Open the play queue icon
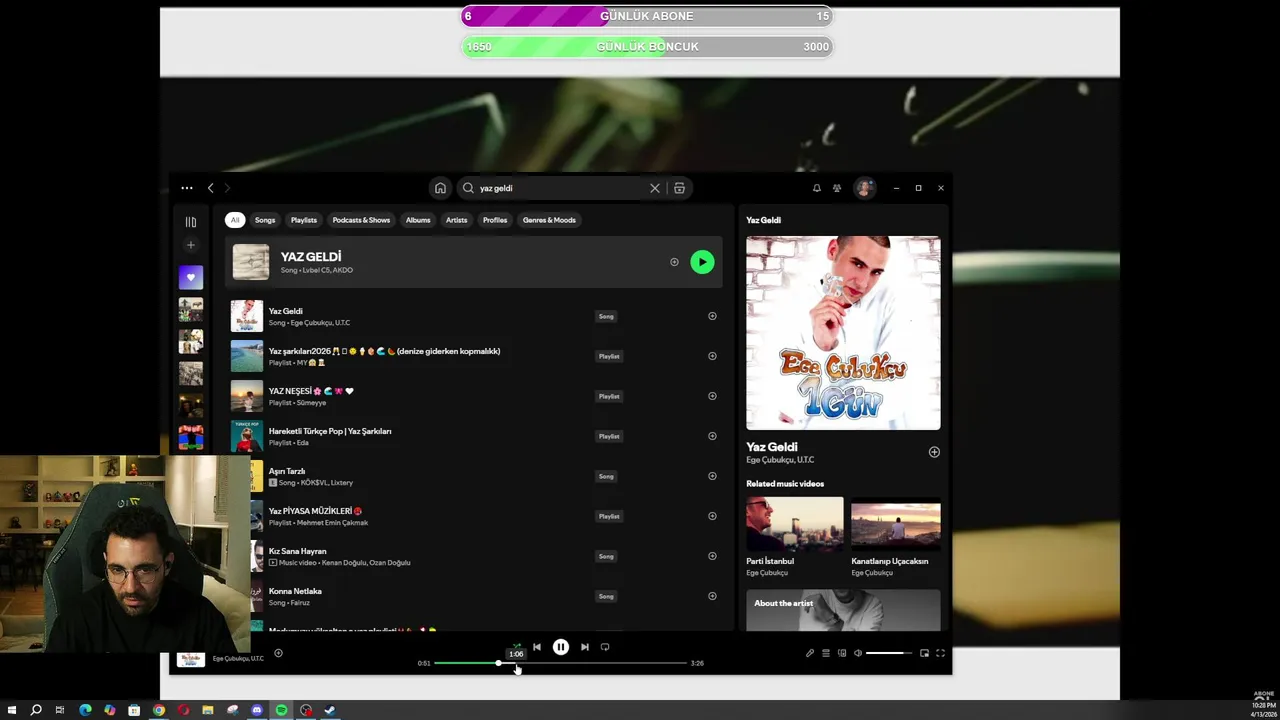This screenshot has height=720, width=1280. click(826, 653)
